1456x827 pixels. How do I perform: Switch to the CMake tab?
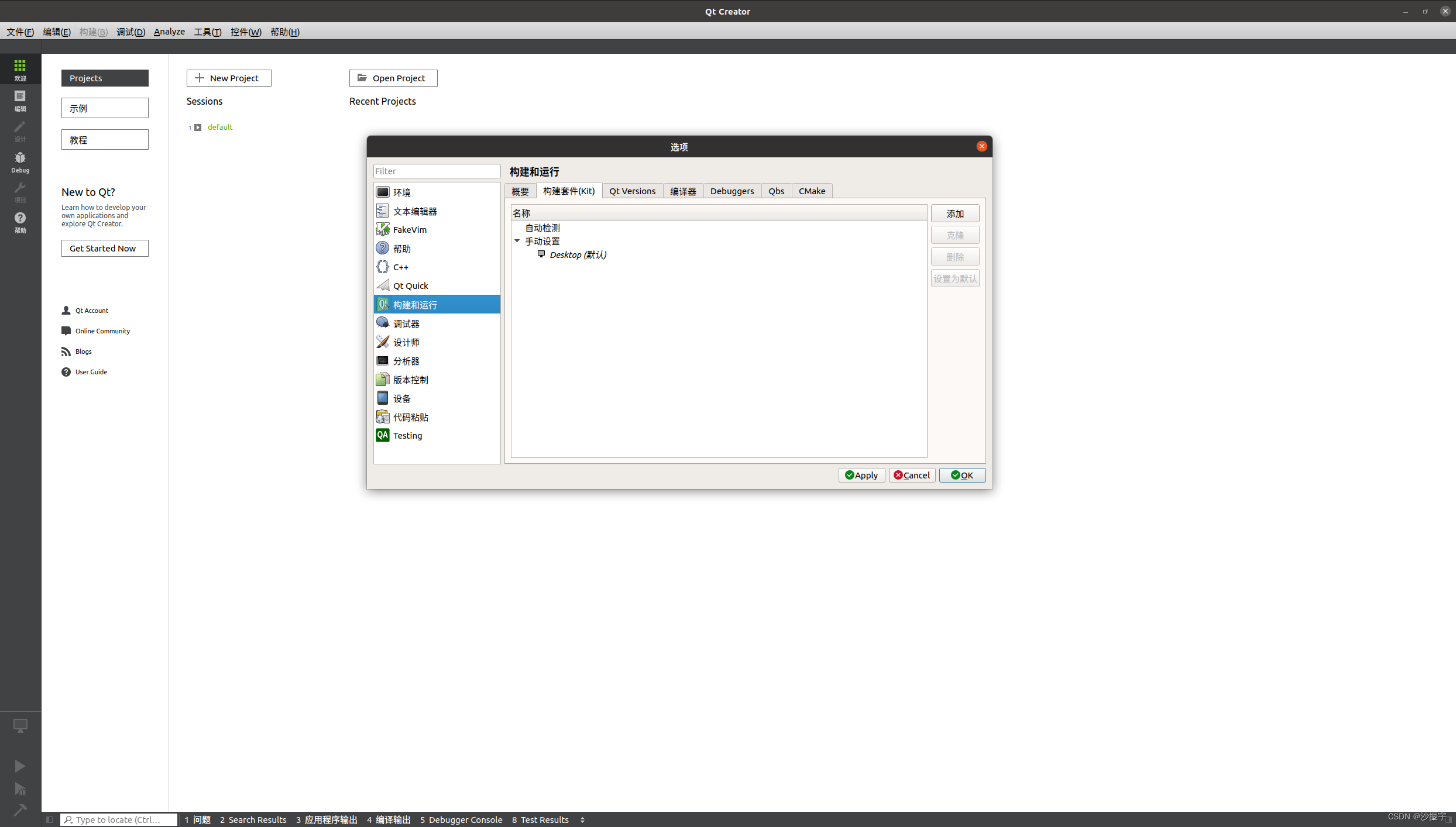pyautogui.click(x=812, y=191)
